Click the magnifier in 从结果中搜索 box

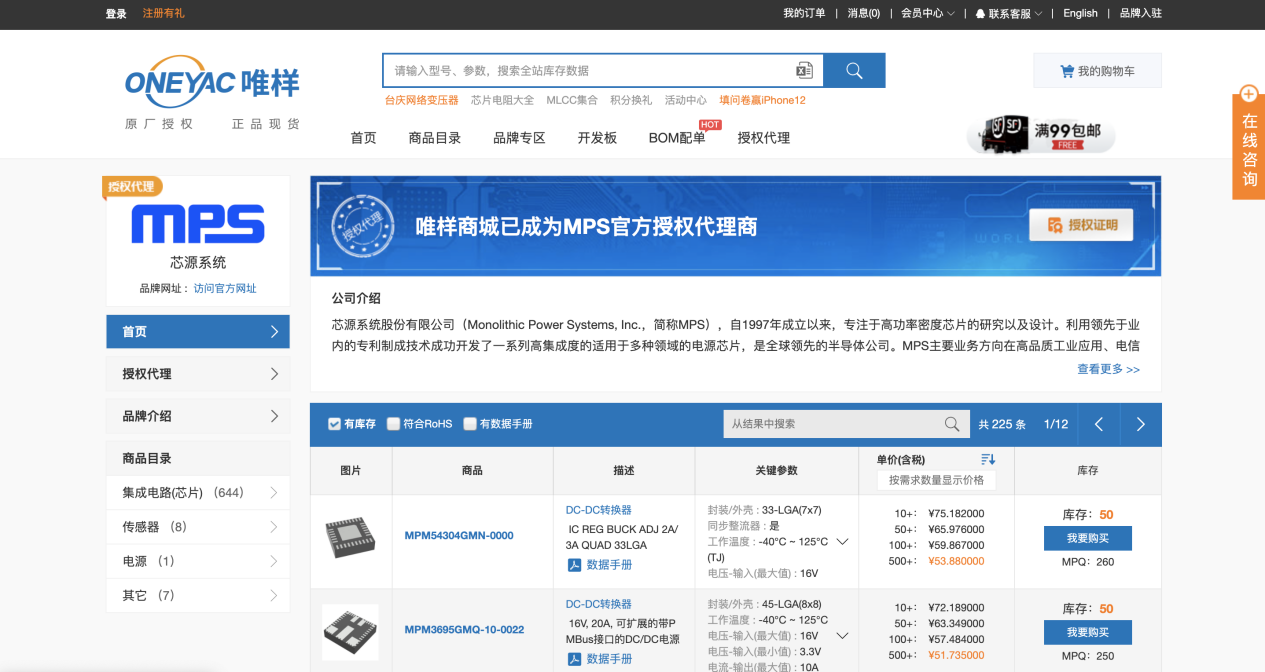point(952,424)
